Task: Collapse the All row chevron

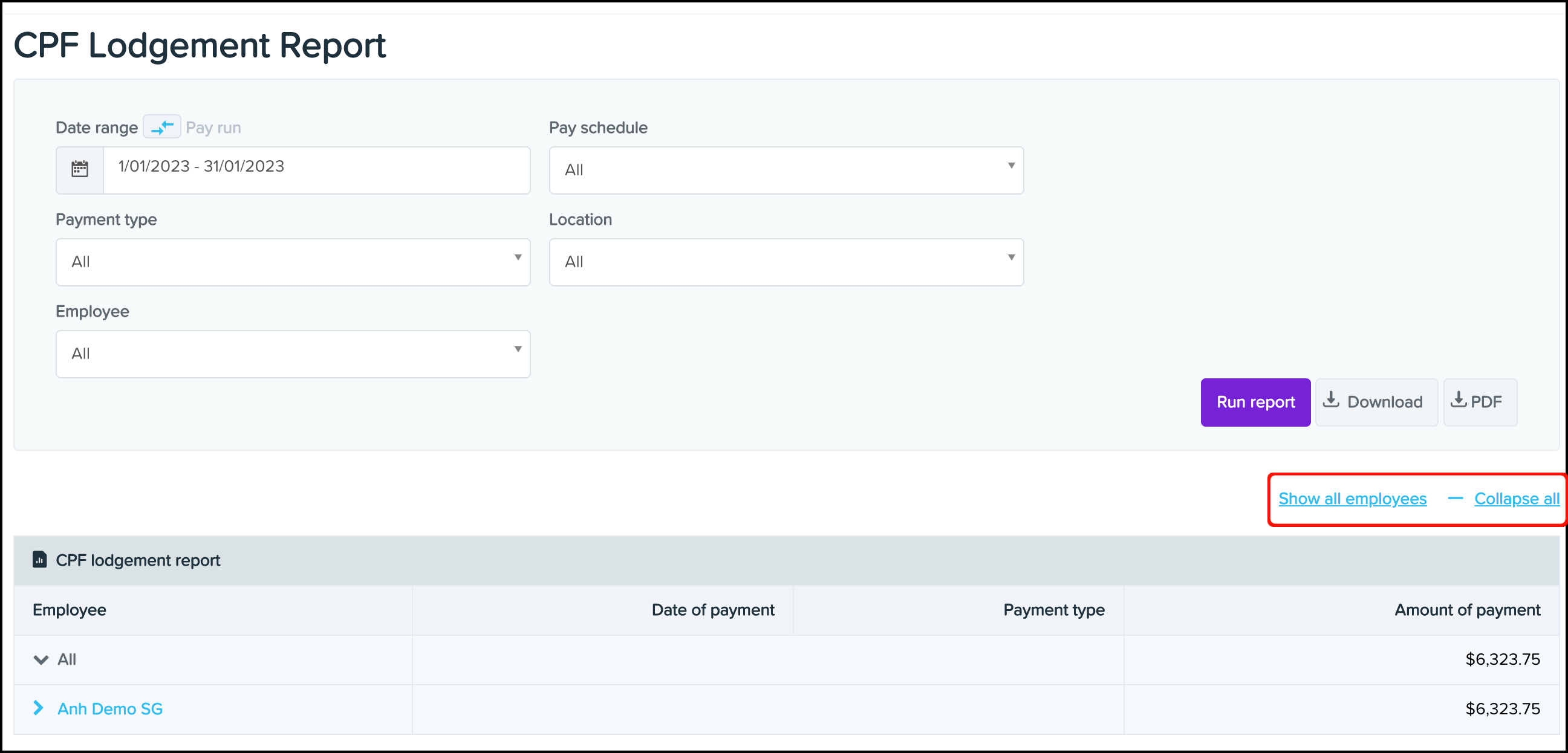Action: tap(41, 659)
